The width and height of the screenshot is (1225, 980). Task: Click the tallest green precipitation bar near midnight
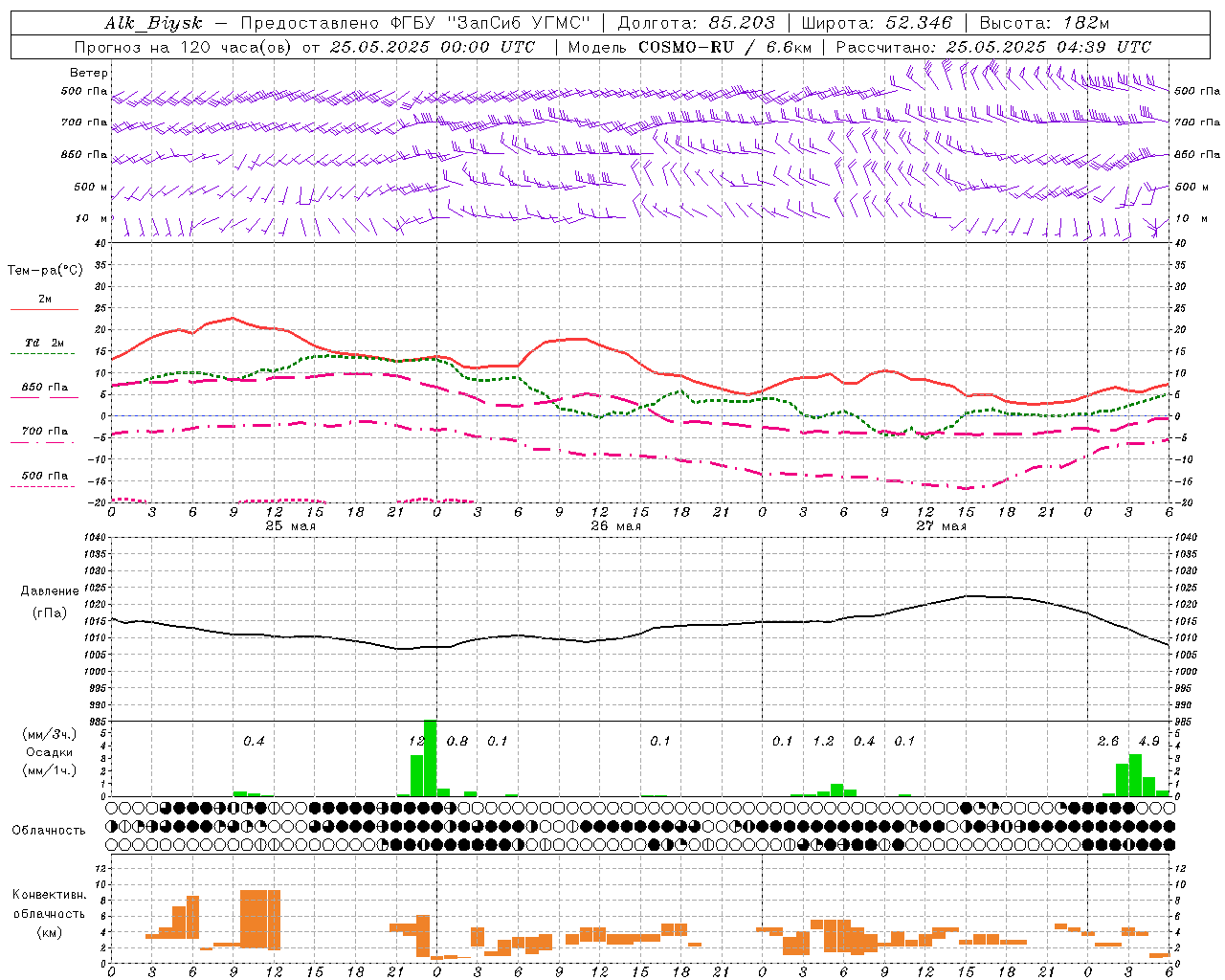coord(430,758)
